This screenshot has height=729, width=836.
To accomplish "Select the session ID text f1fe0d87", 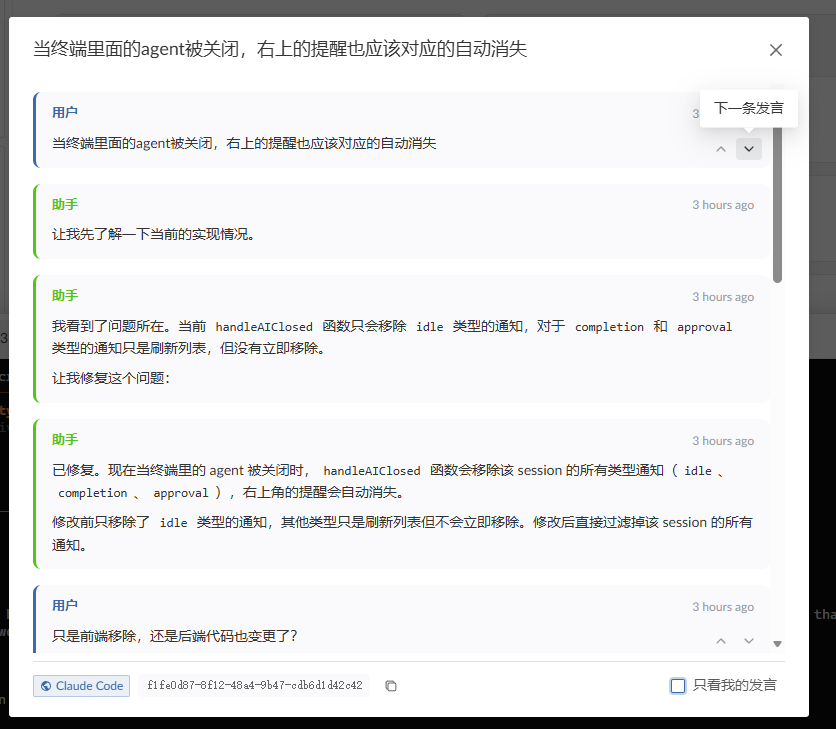I will [x=254, y=686].
